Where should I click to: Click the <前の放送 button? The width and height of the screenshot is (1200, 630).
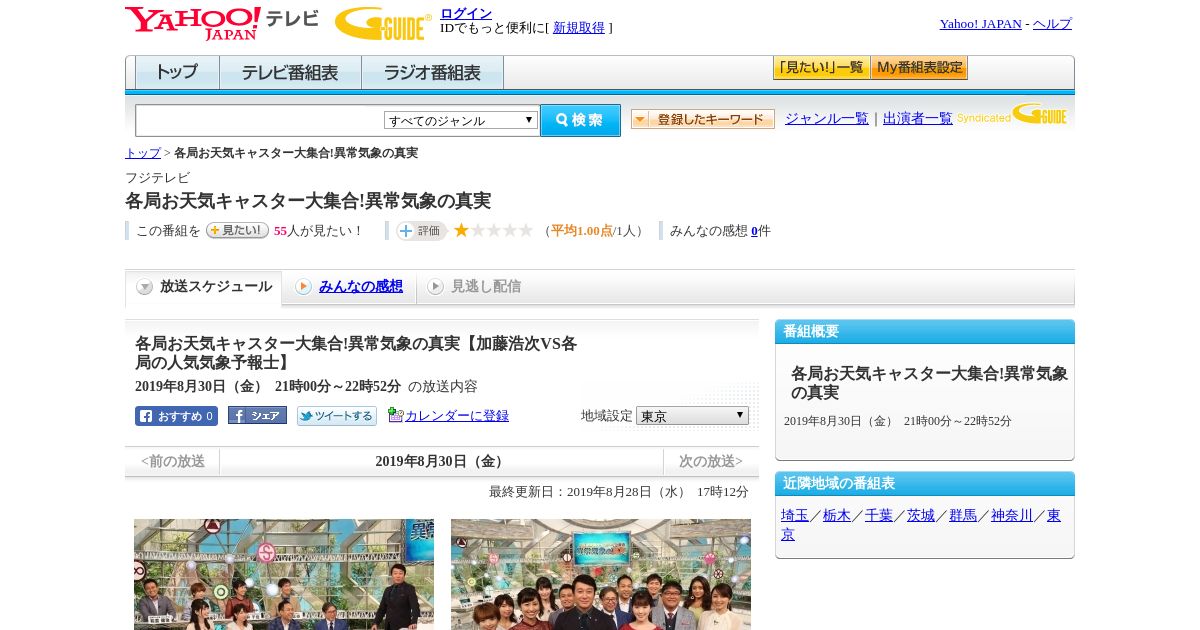(173, 461)
